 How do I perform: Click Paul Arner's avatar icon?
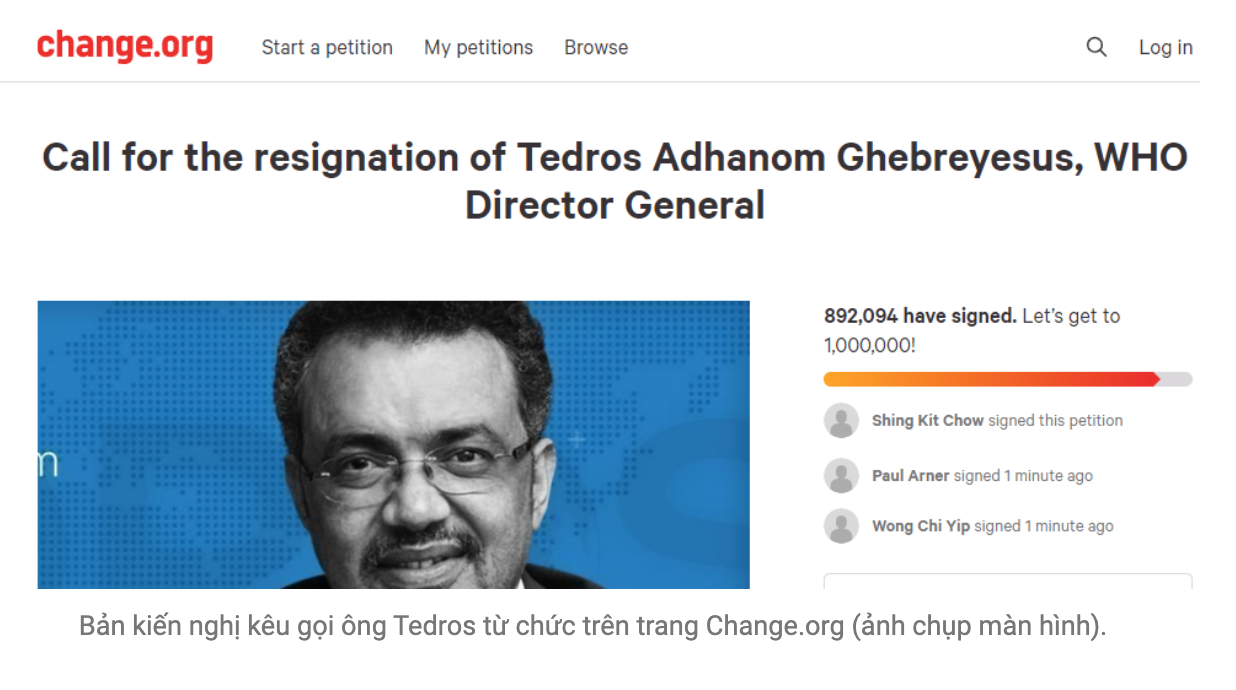coord(841,476)
